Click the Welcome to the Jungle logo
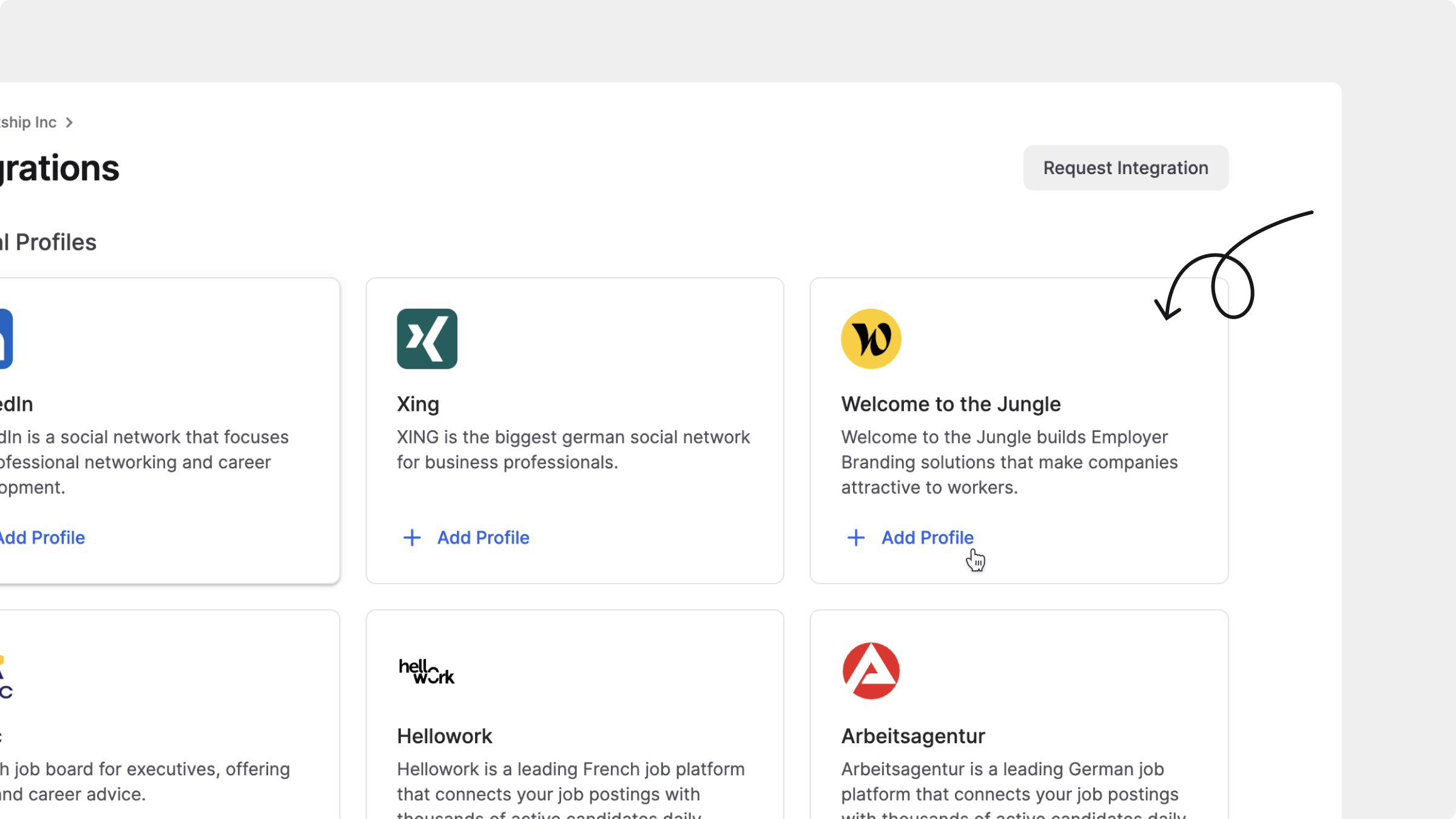 (x=871, y=339)
